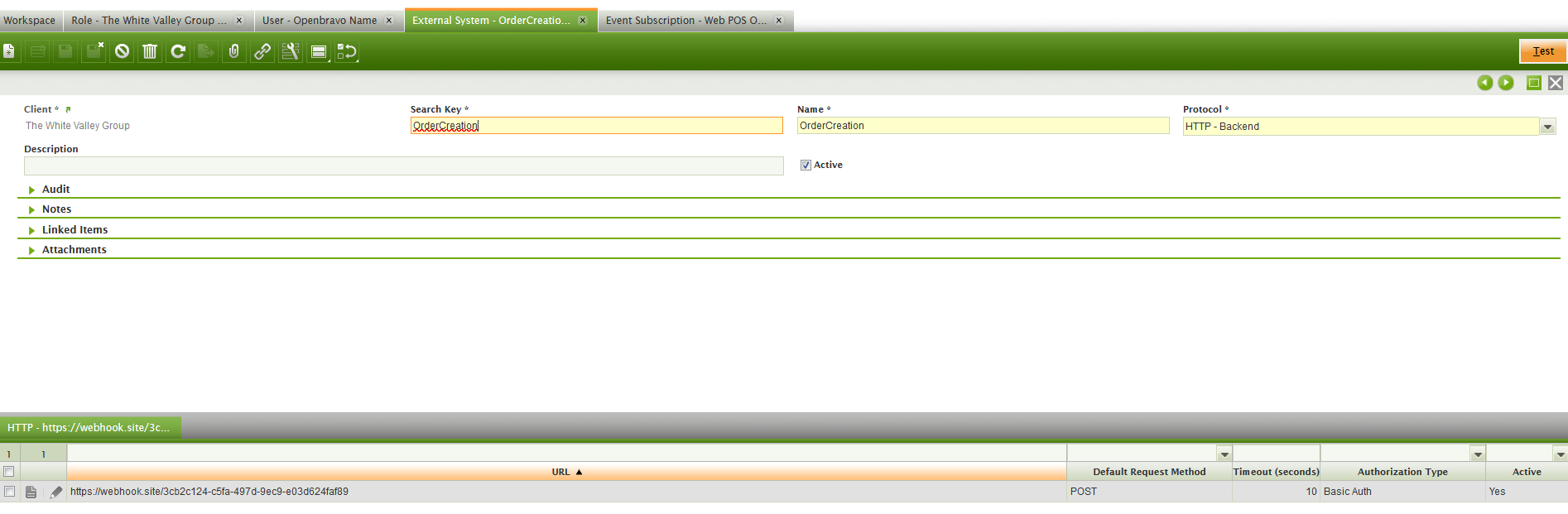Sort by Default Request Method column header
The image size is (1568, 514).
(1149, 472)
